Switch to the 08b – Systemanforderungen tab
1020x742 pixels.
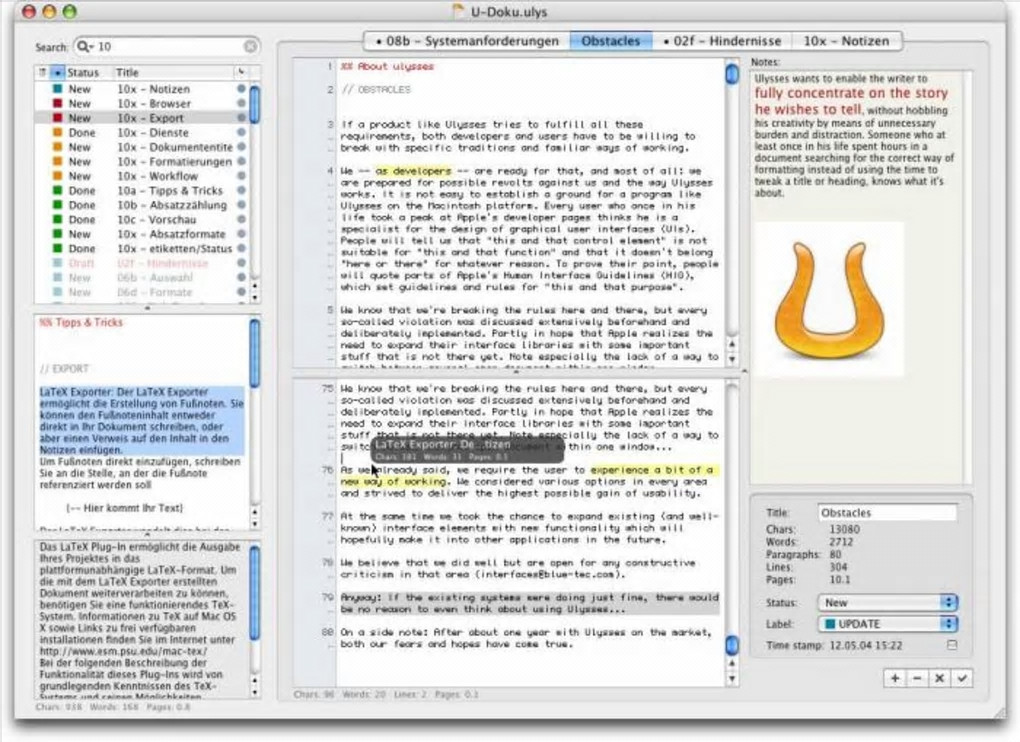(467, 41)
